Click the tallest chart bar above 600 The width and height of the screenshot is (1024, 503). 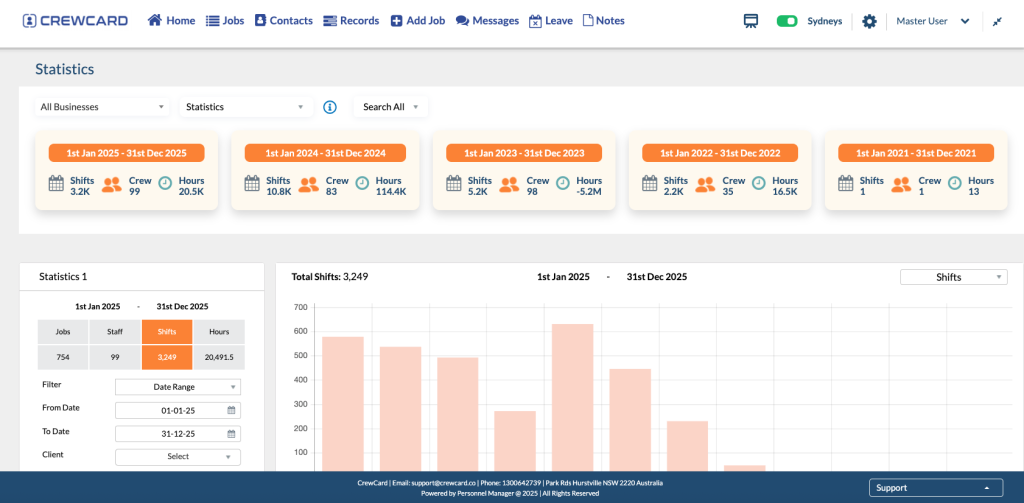(x=572, y=397)
